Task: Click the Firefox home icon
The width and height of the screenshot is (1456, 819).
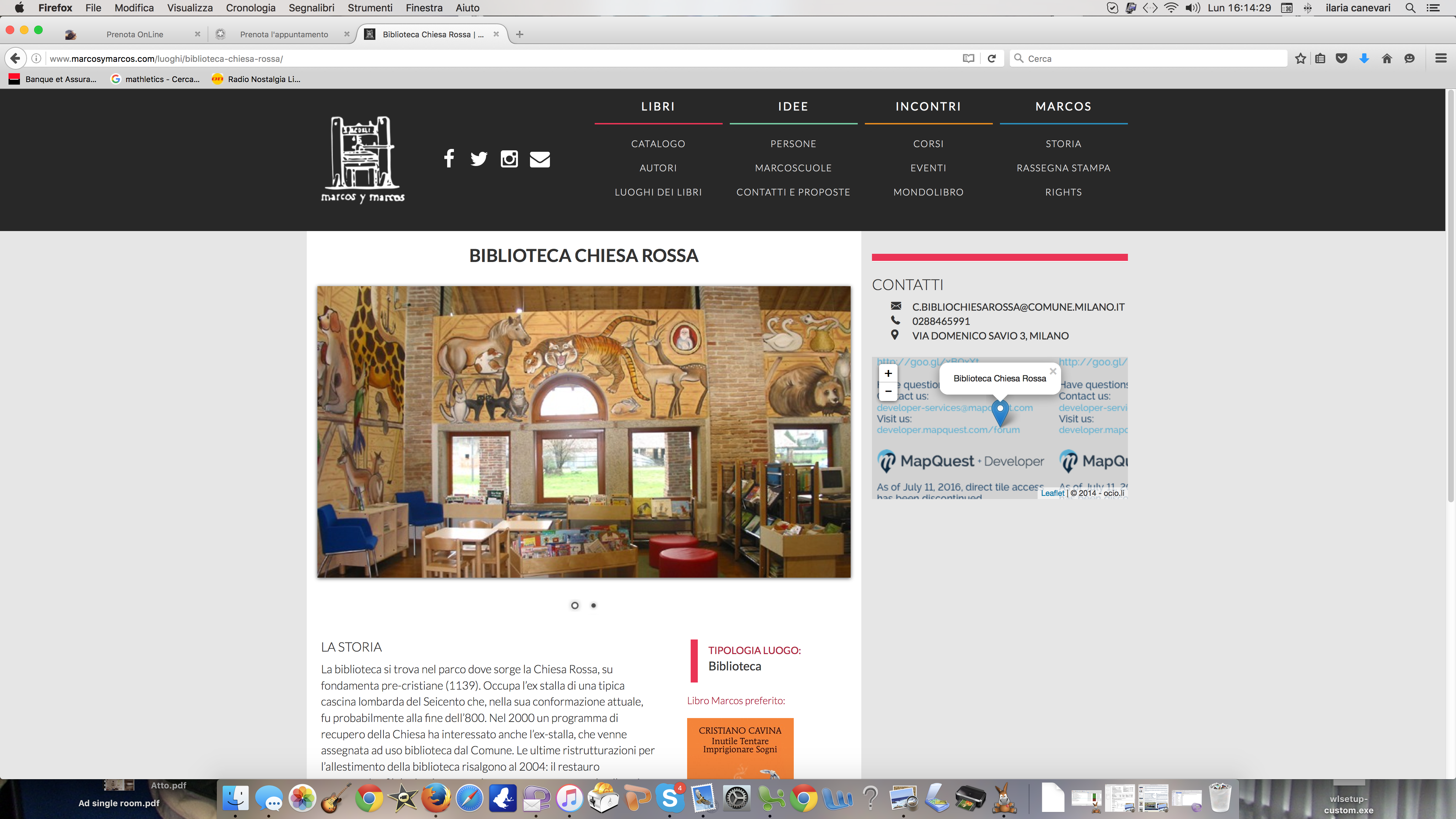Action: point(1386,58)
